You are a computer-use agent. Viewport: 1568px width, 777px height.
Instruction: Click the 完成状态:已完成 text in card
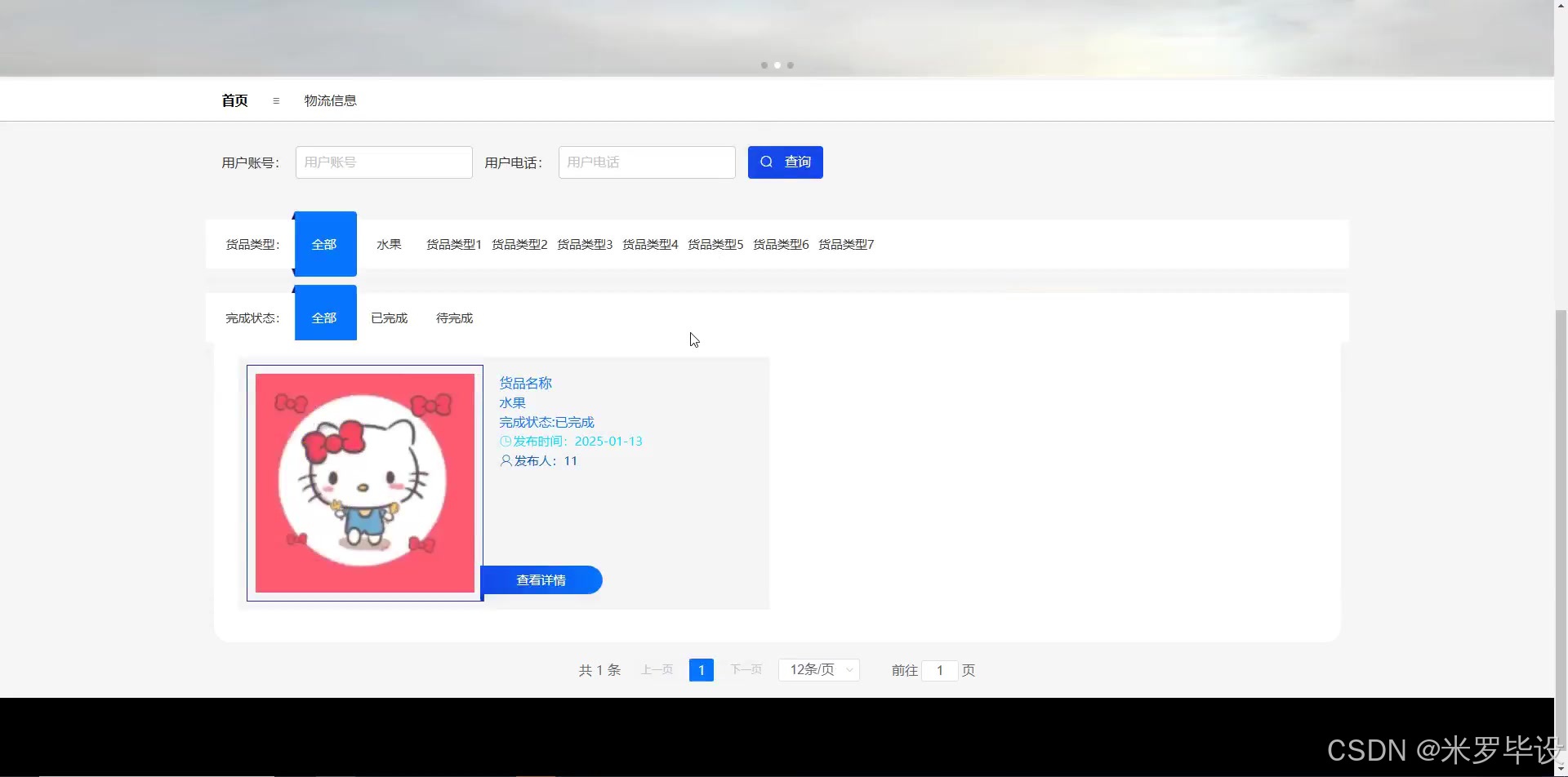(x=546, y=422)
